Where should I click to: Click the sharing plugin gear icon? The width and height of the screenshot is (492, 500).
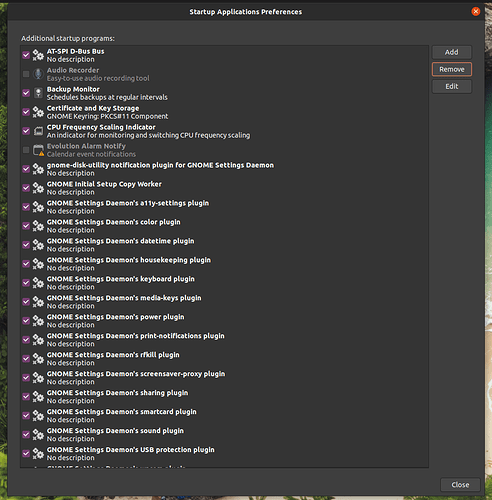(x=38, y=397)
